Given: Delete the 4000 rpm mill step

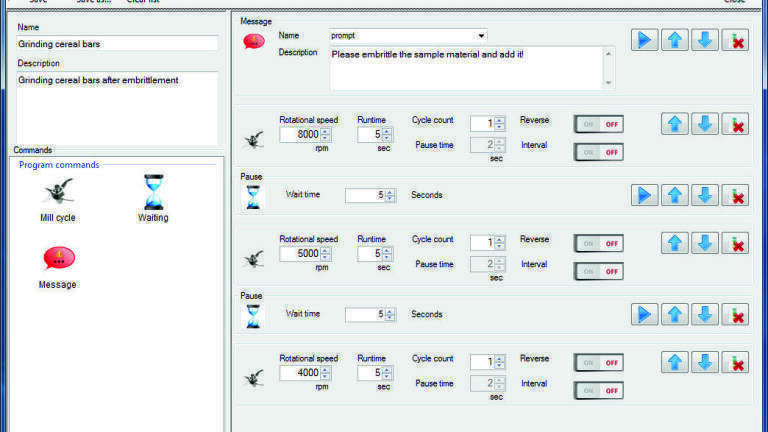Looking at the screenshot, I should [x=735, y=362].
